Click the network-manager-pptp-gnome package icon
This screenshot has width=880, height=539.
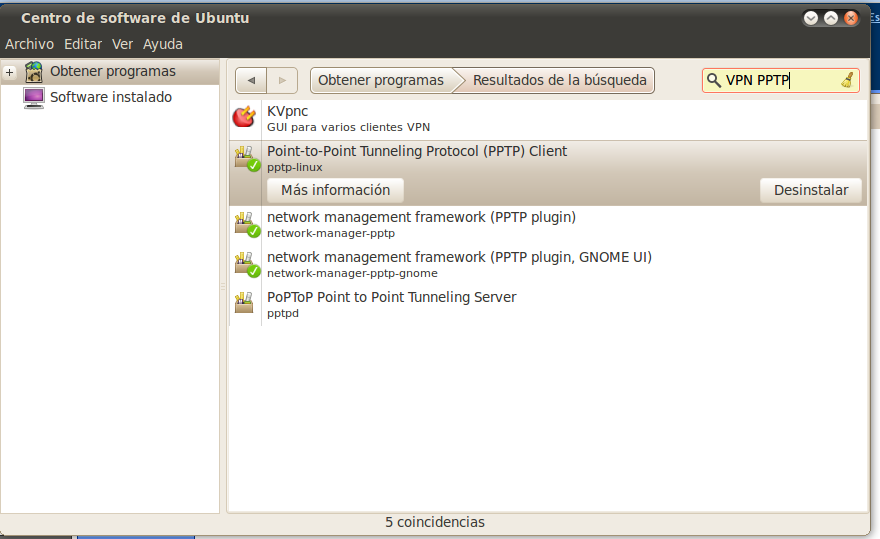pos(247,264)
